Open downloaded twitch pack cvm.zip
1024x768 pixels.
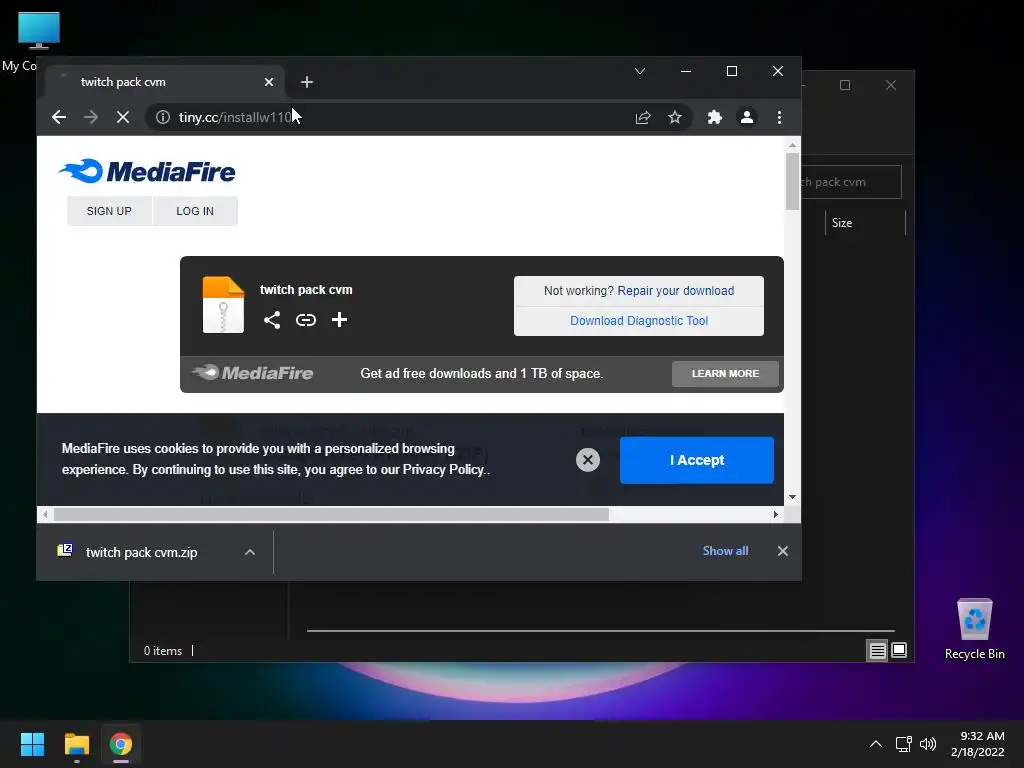pos(141,552)
